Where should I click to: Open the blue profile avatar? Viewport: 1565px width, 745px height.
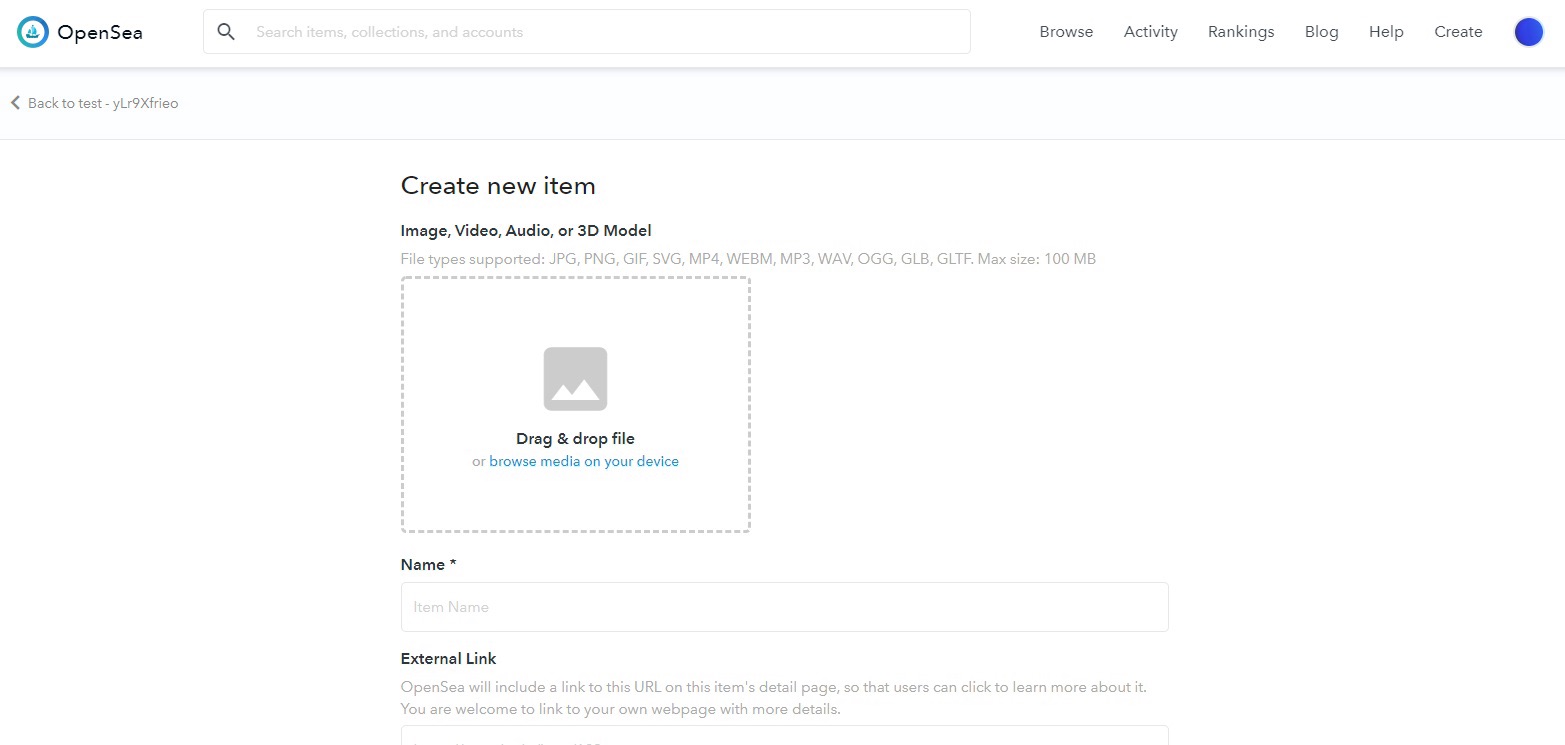[x=1529, y=32]
